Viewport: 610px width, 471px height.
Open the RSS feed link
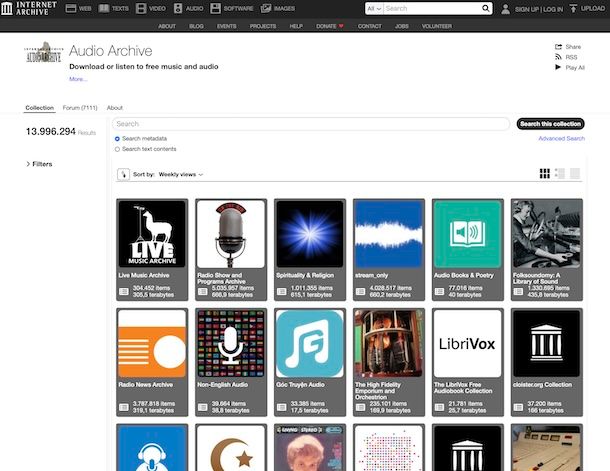point(566,57)
